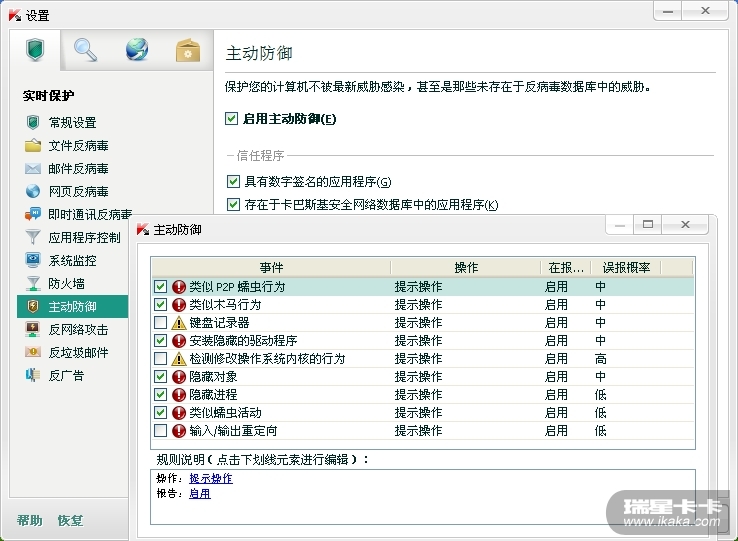Click the 启用 report link in rule description
Image resolution: width=738 pixels, height=541 pixels.
tap(199, 494)
